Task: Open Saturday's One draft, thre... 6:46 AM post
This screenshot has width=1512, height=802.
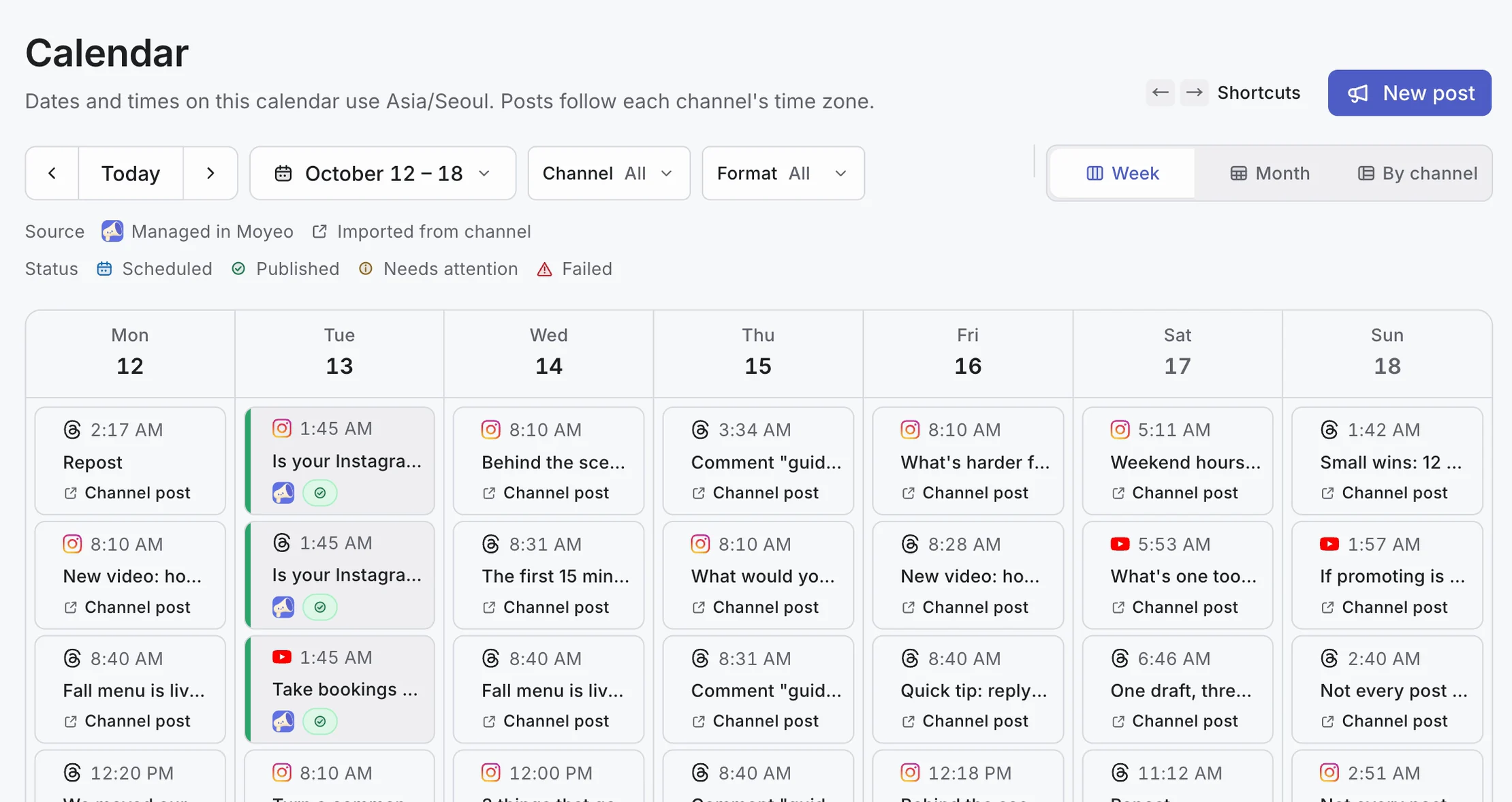Action: point(1178,689)
